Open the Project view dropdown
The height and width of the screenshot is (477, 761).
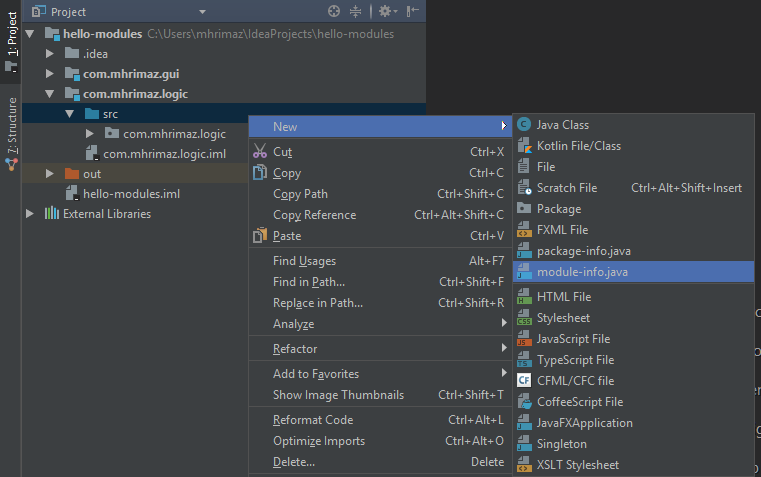tap(202, 12)
